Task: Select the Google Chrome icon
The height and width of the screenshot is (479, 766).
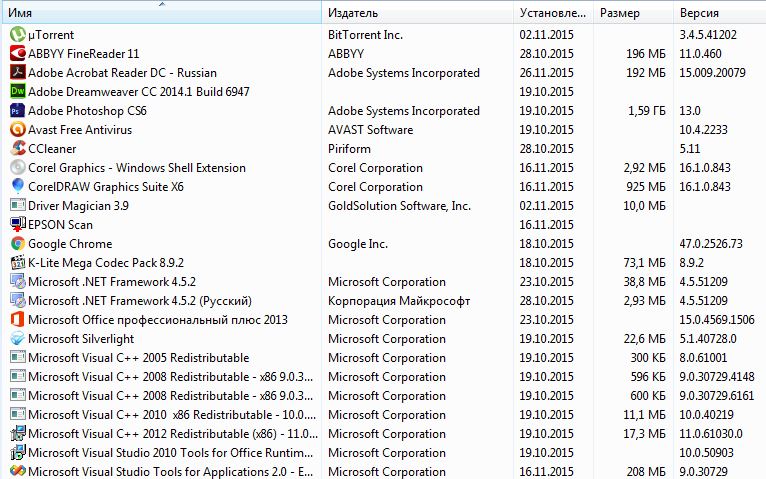Action: (x=18, y=244)
